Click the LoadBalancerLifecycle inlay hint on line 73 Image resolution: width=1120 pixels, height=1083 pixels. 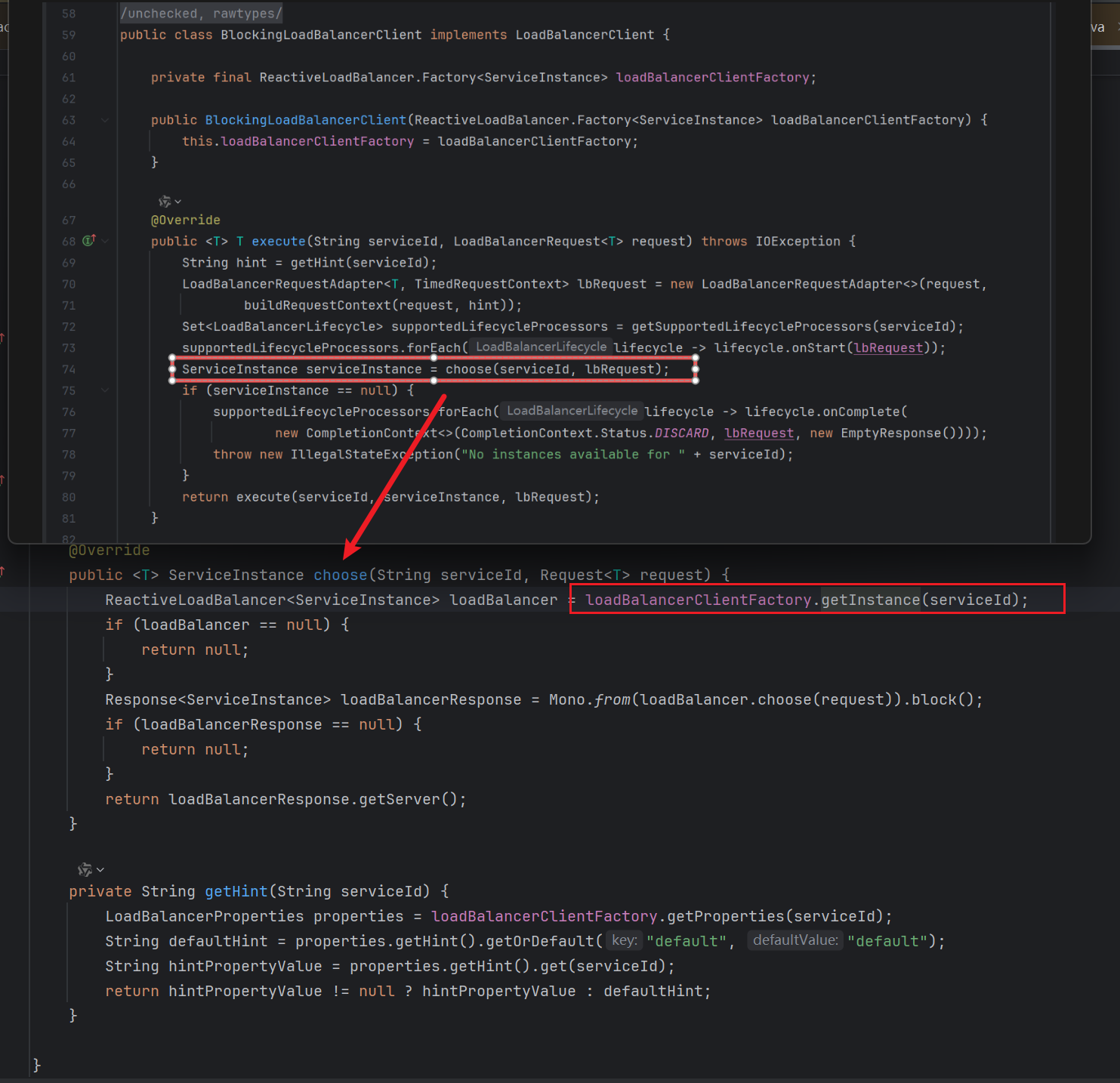point(541,347)
